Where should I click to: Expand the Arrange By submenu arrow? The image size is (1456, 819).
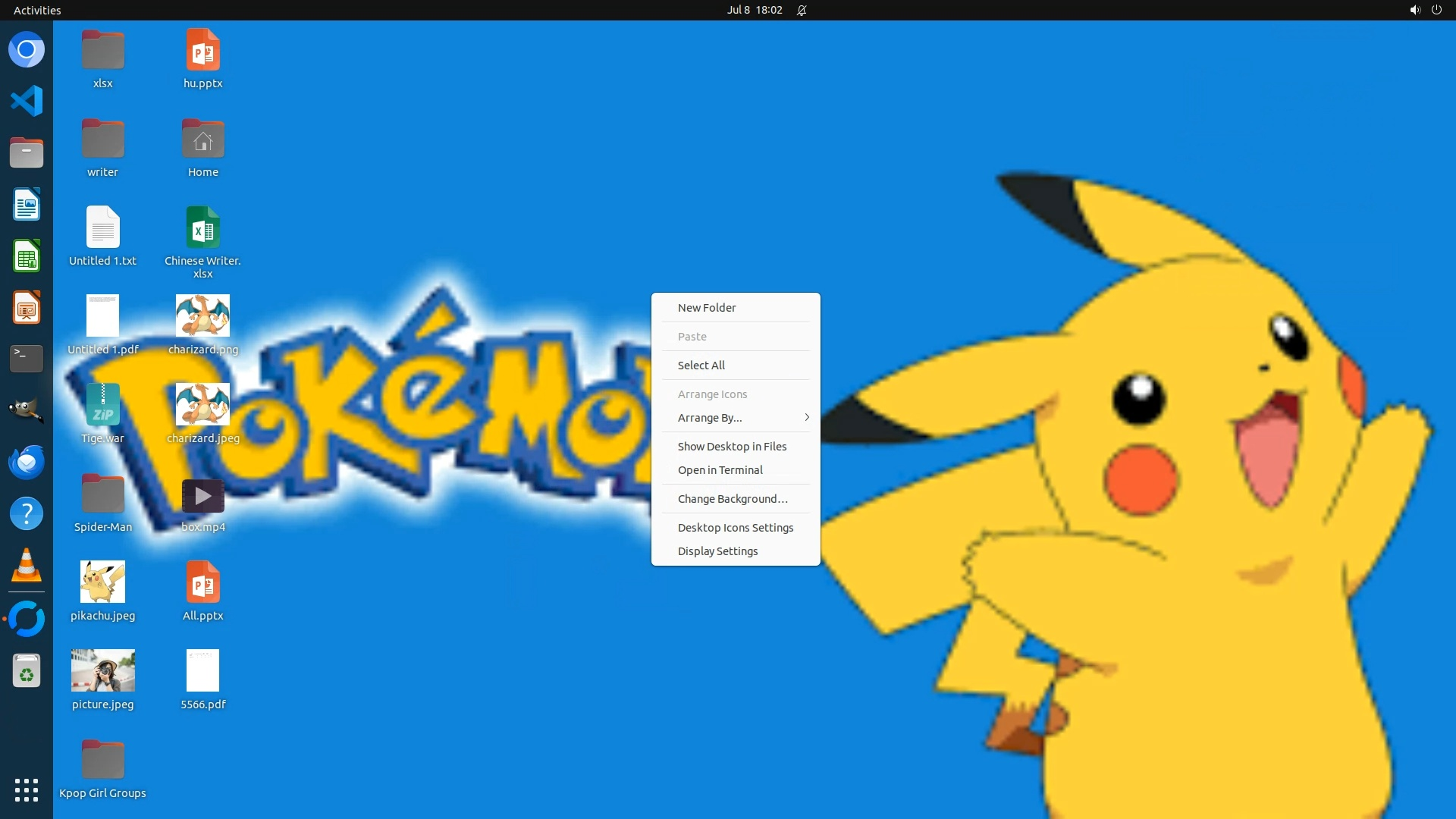click(x=807, y=418)
